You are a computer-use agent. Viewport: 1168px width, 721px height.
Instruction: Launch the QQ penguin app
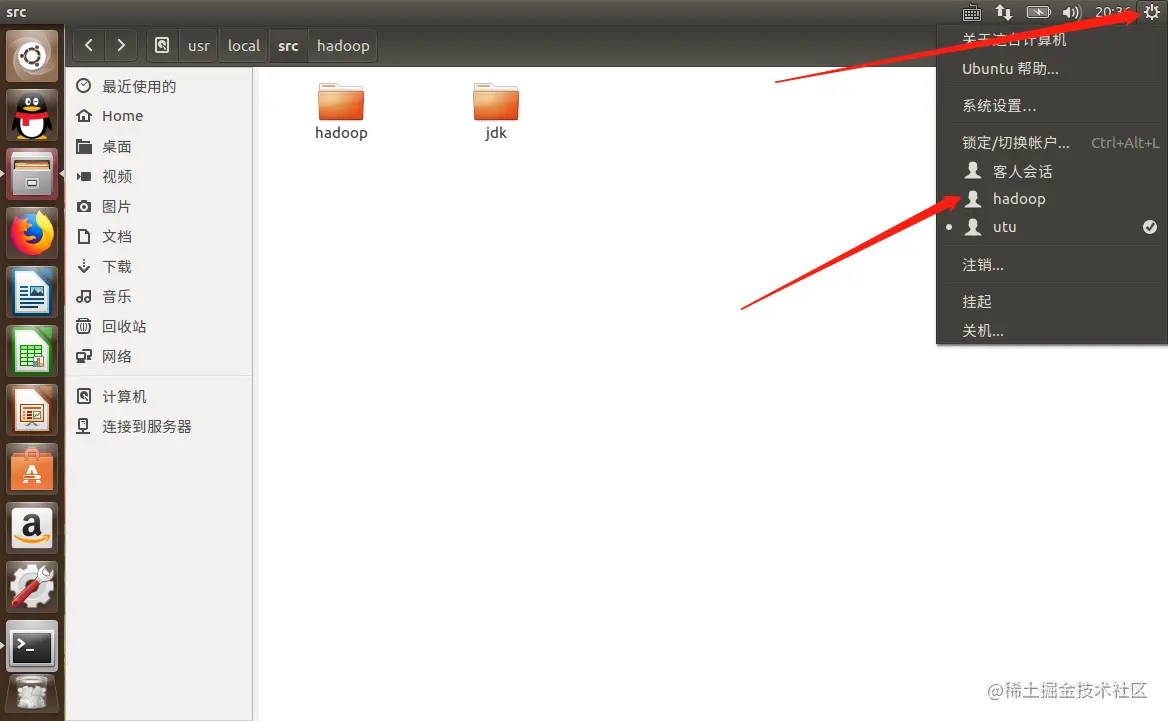pyautogui.click(x=32, y=115)
